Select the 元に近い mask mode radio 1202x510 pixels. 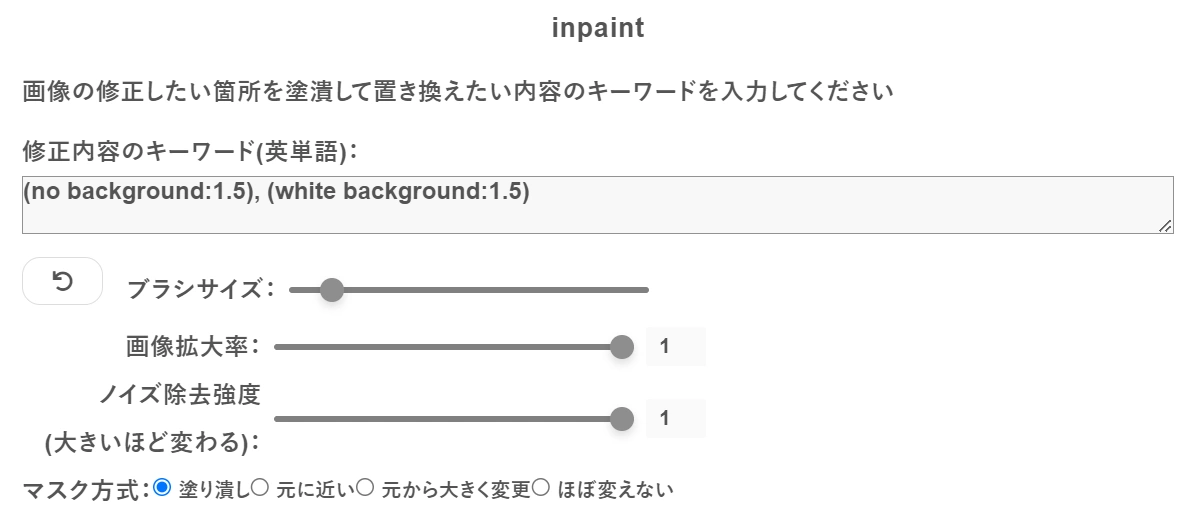(x=260, y=488)
